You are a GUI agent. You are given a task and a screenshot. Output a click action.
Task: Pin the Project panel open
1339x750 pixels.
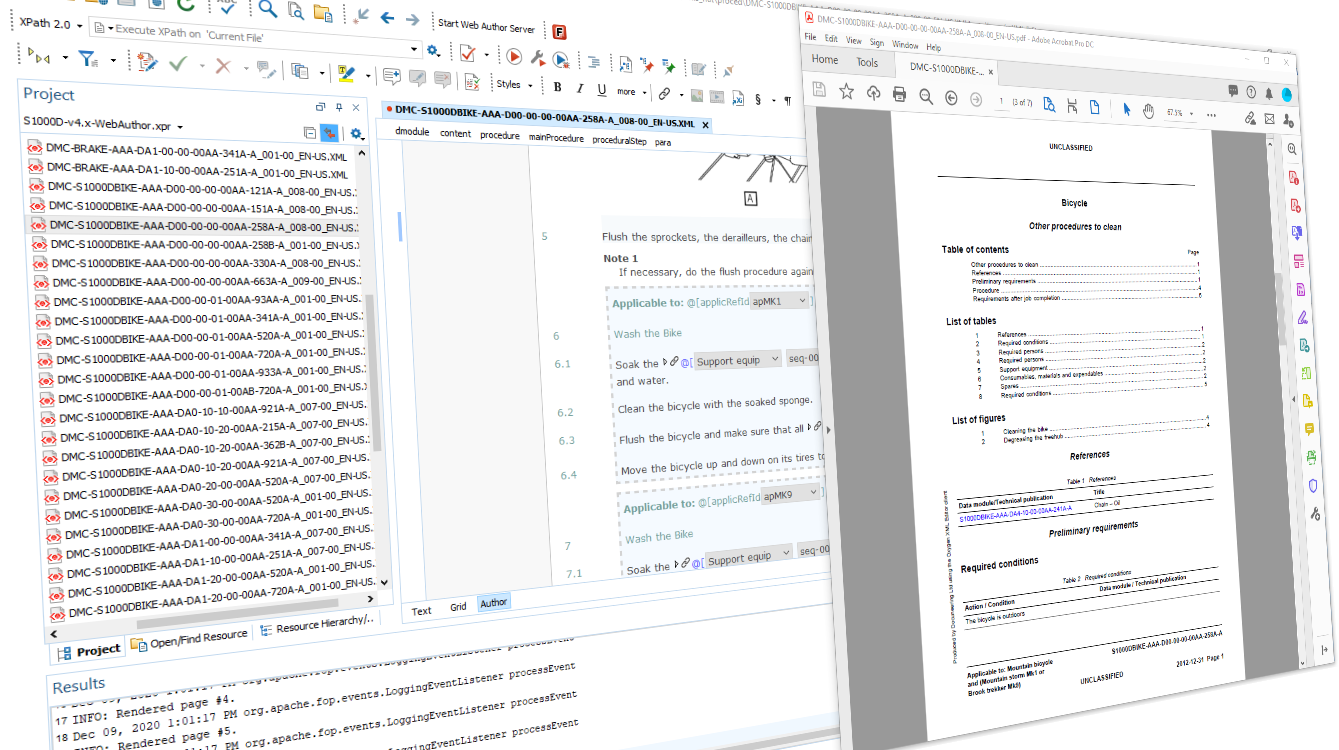[339, 108]
